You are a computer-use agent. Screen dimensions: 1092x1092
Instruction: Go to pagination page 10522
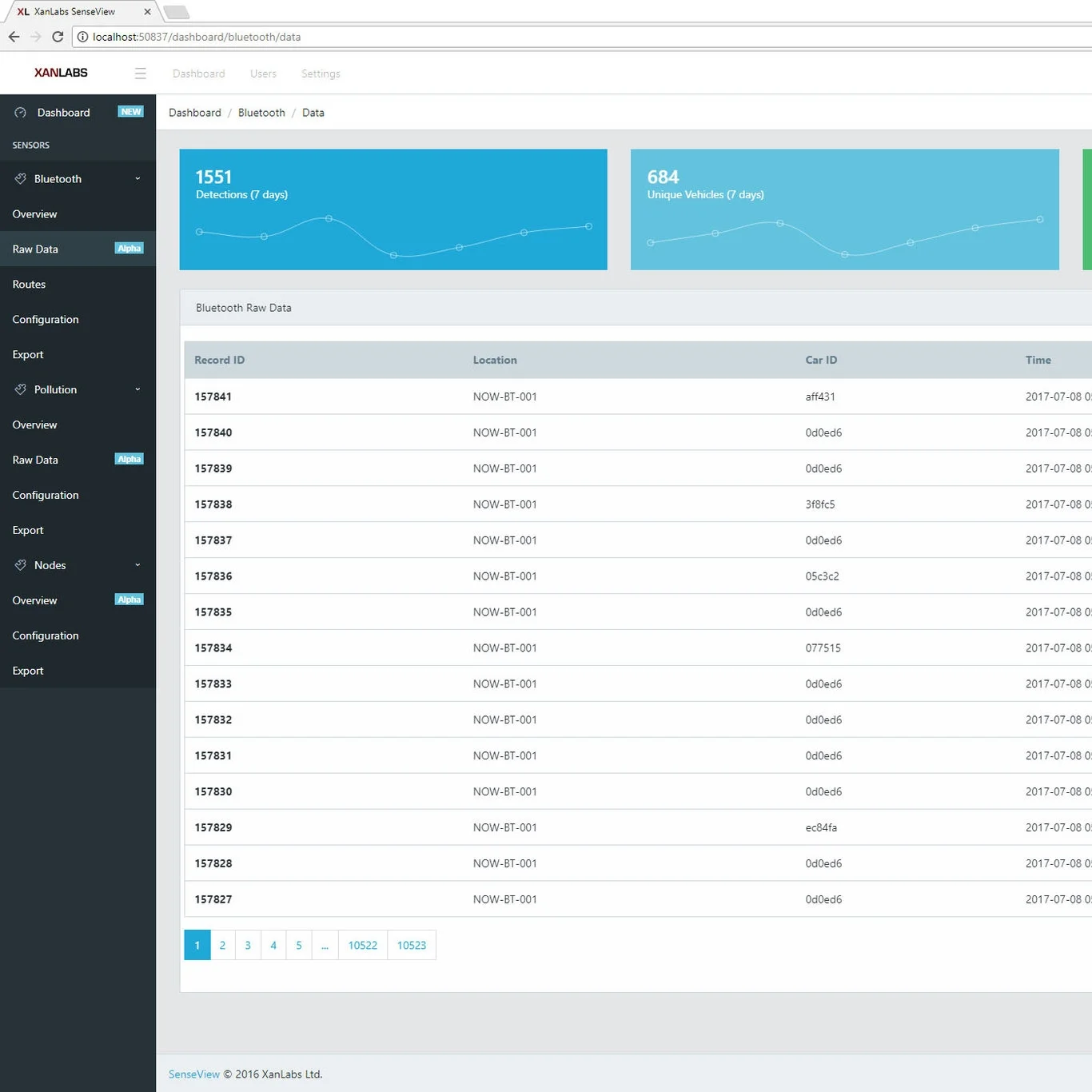(x=363, y=945)
